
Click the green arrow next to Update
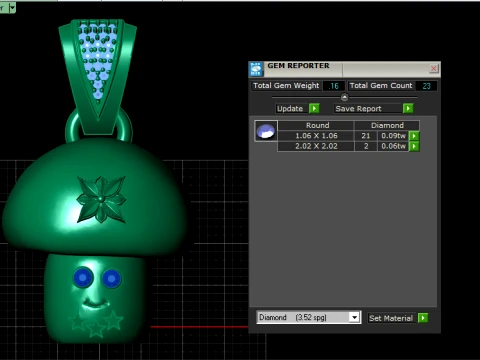314,108
